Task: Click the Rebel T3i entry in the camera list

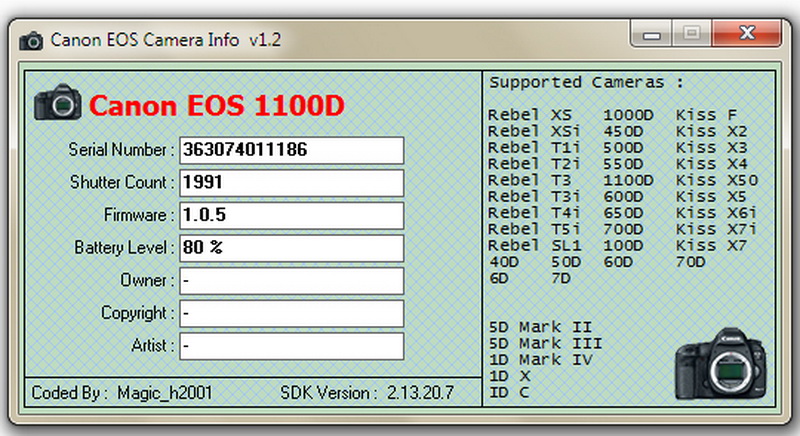Action: [529, 196]
